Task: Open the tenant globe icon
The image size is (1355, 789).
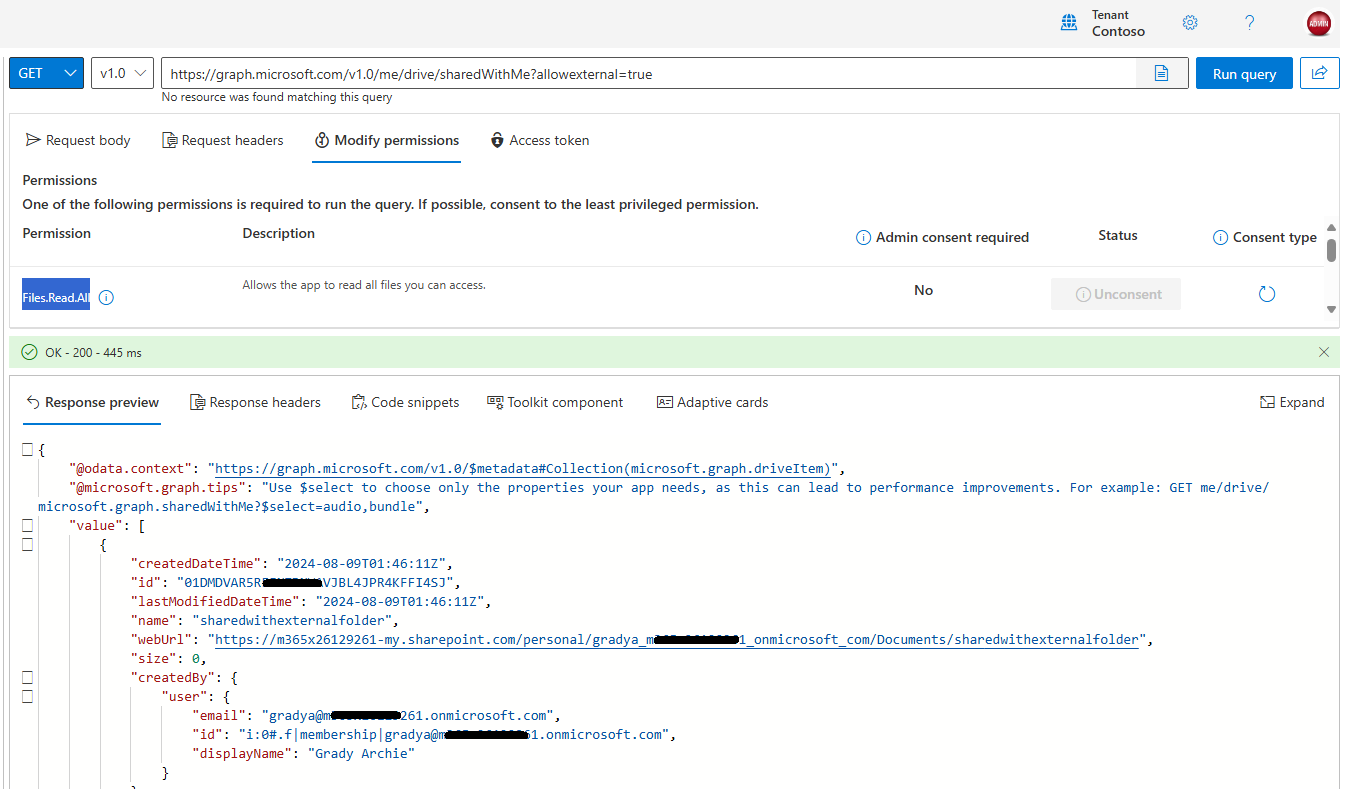Action: coord(1070,23)
